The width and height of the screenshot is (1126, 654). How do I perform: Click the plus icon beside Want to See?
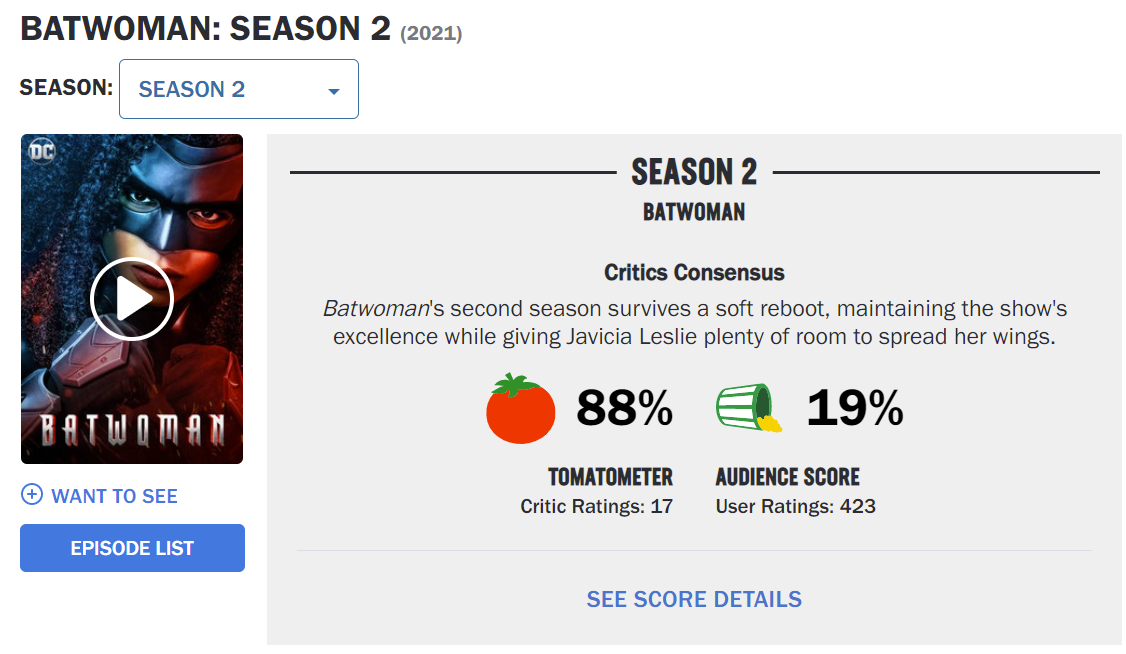[32, 495]
